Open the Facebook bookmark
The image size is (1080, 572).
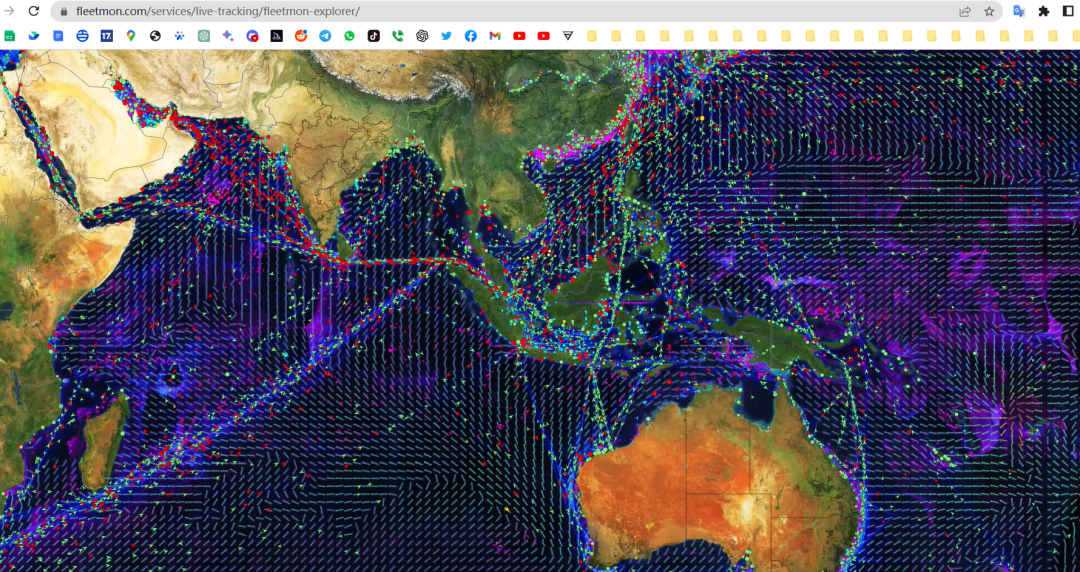(470, 36)
